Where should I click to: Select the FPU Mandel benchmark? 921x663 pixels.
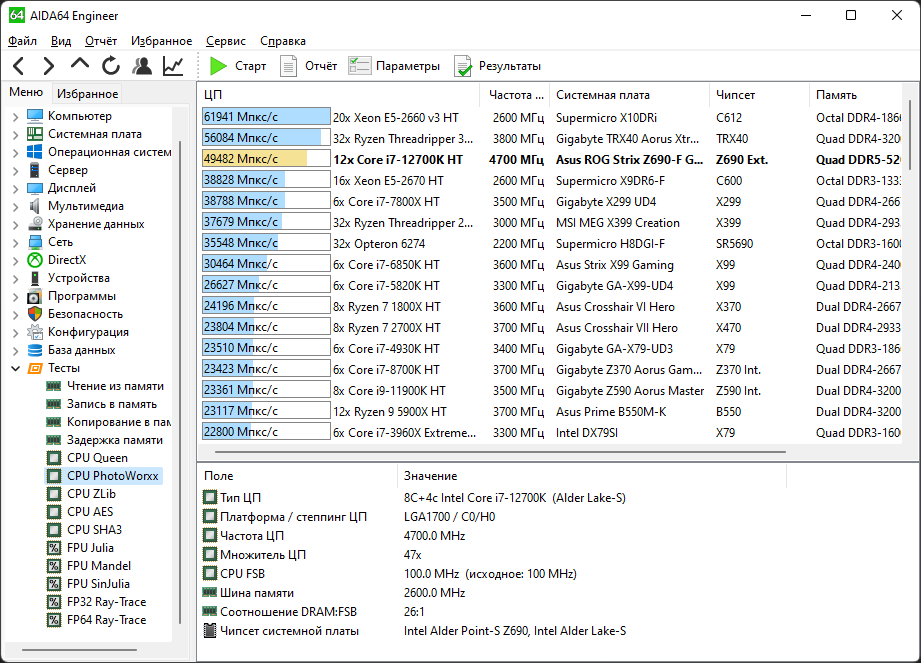point(89,566)
